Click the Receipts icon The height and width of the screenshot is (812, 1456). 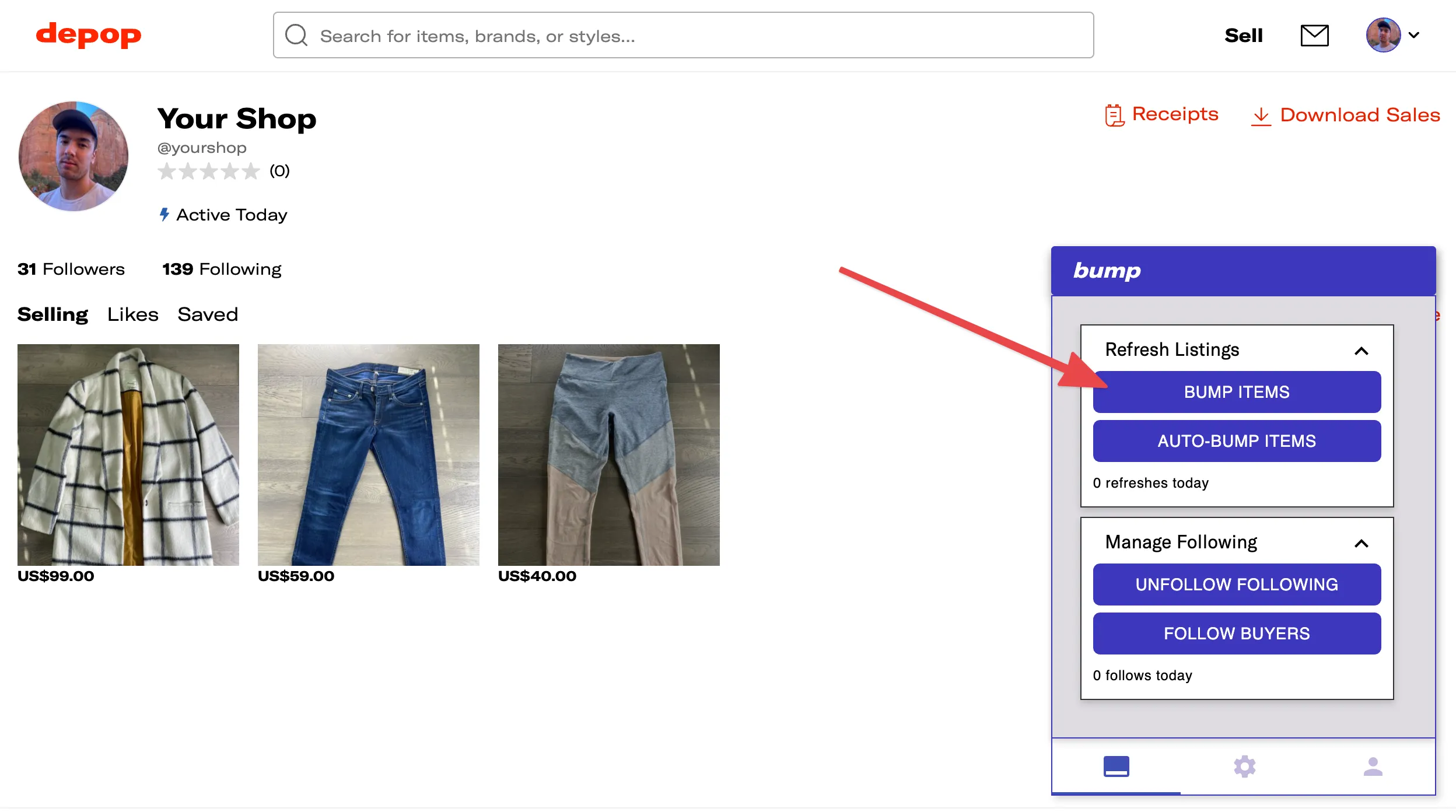1114,115
